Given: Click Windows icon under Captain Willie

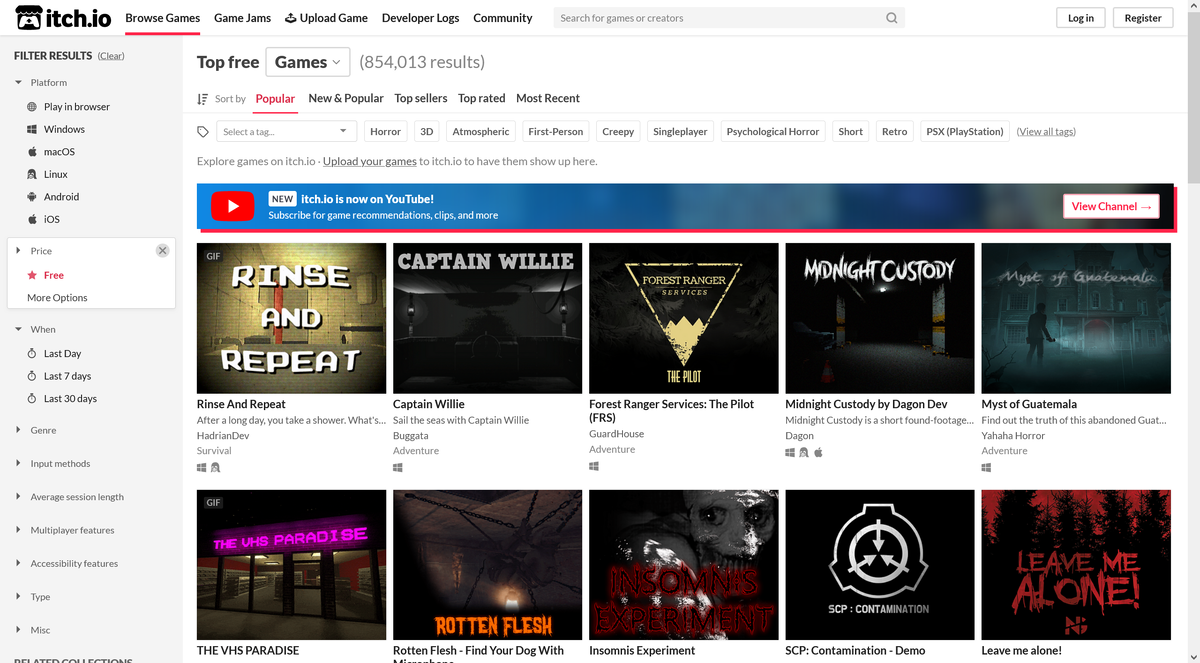Looking at the screenshot, I should click(x=398, y=467).
